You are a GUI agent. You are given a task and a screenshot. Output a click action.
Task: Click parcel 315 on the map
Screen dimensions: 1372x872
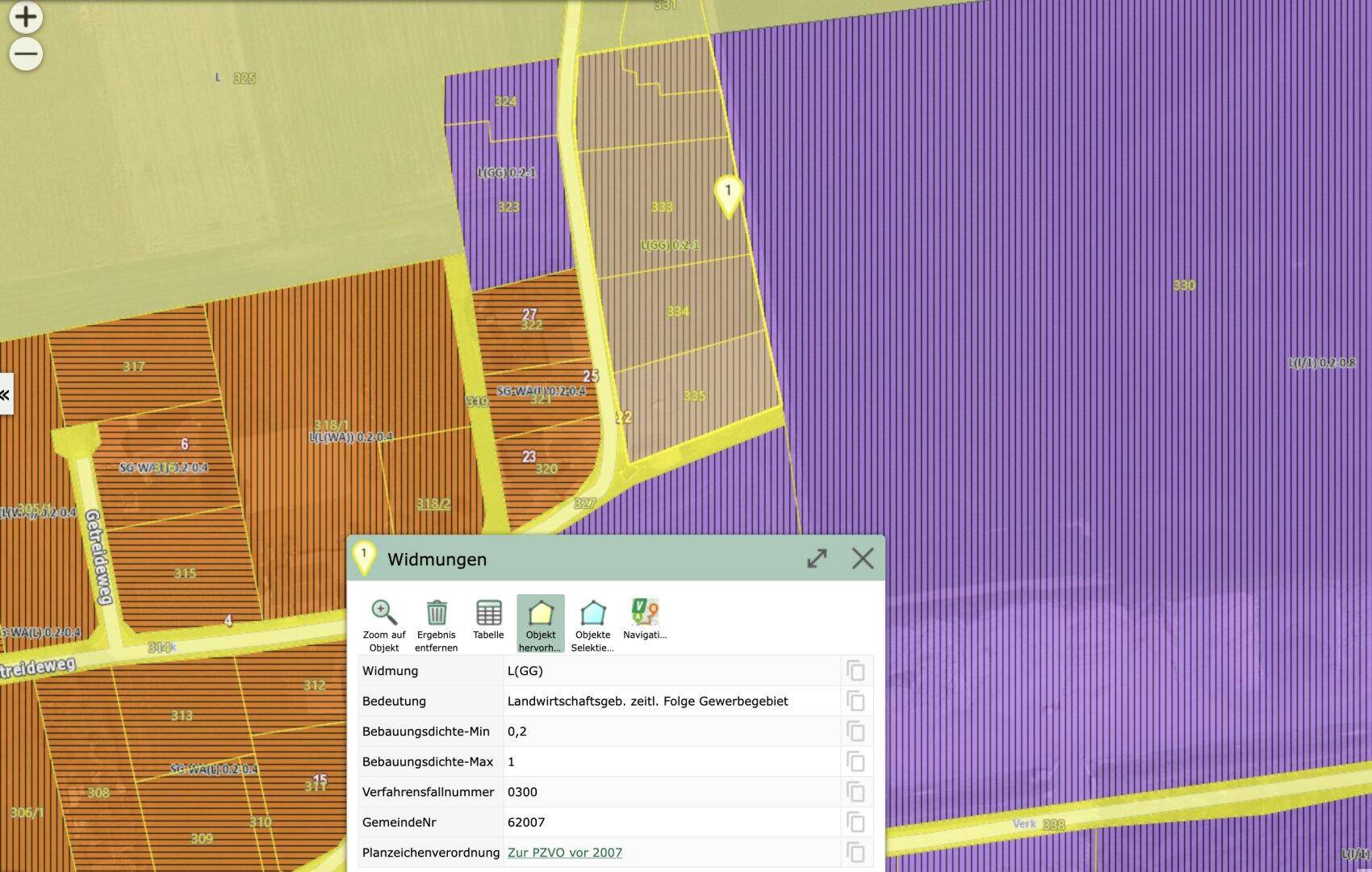point(185,573)
